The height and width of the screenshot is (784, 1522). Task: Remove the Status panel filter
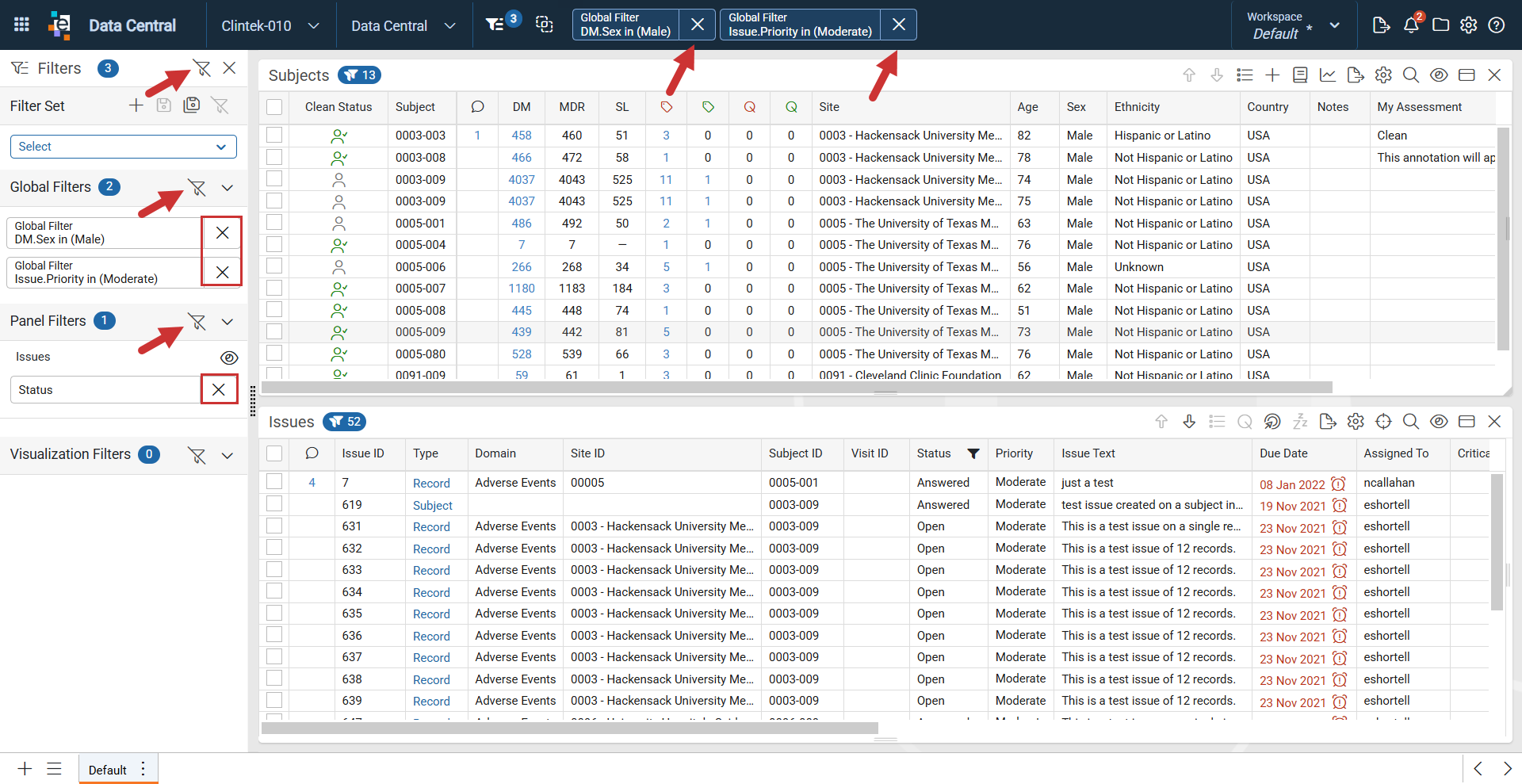(219, 389)
